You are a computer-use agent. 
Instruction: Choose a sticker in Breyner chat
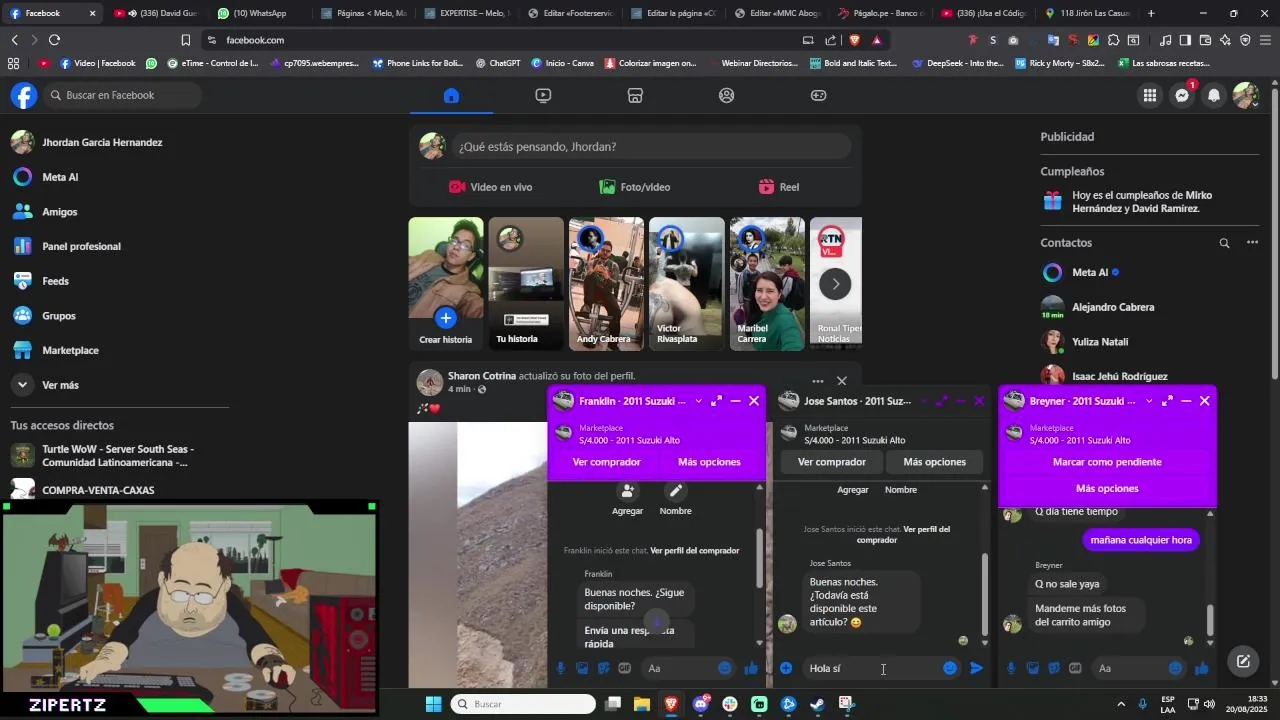(1054, 668)
